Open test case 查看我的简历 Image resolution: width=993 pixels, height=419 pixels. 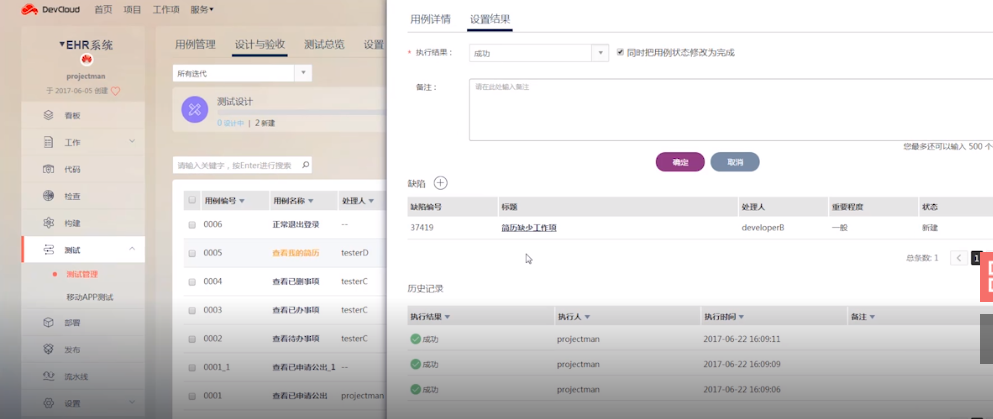[x=296, y=253]
